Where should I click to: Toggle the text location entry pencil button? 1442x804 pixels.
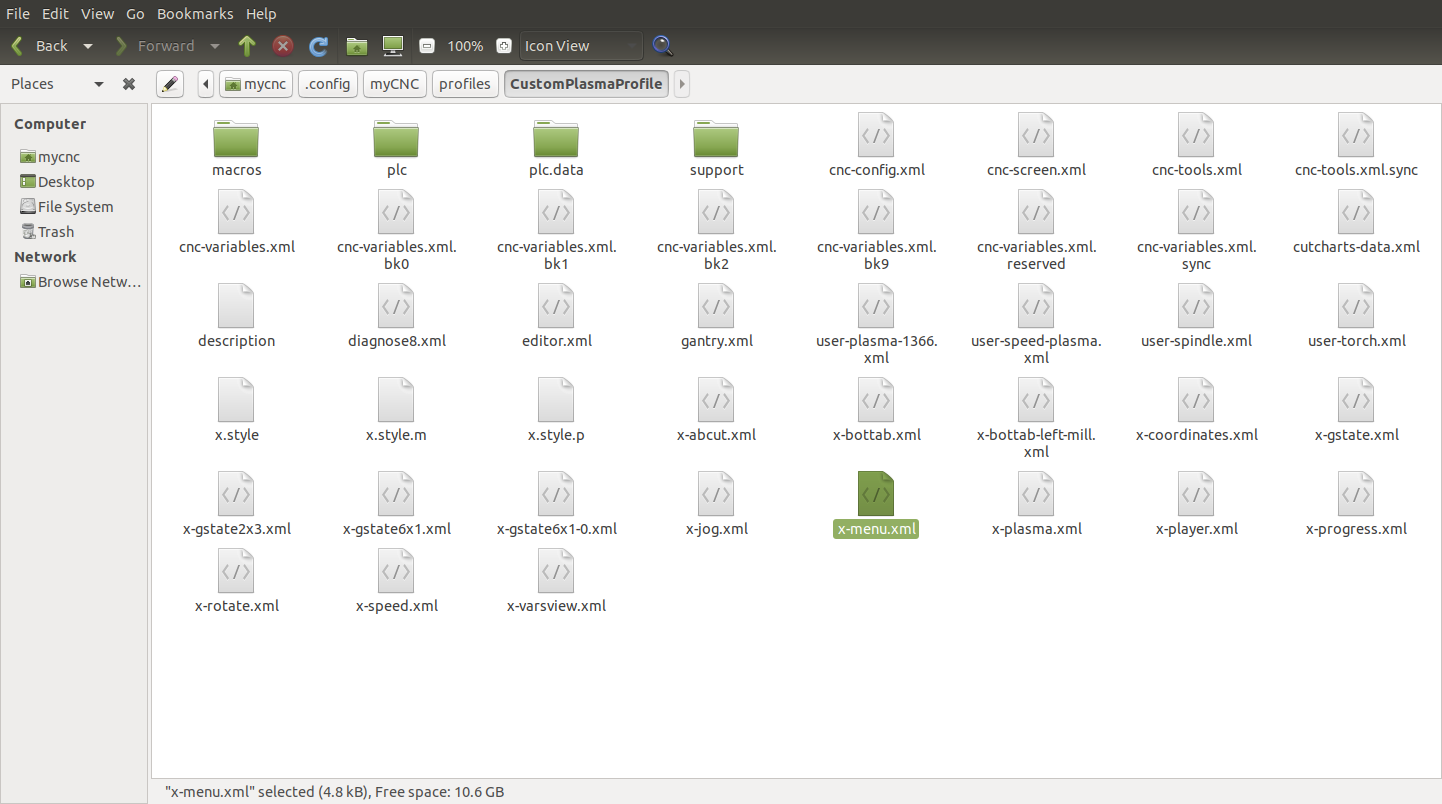pos(170,84)
